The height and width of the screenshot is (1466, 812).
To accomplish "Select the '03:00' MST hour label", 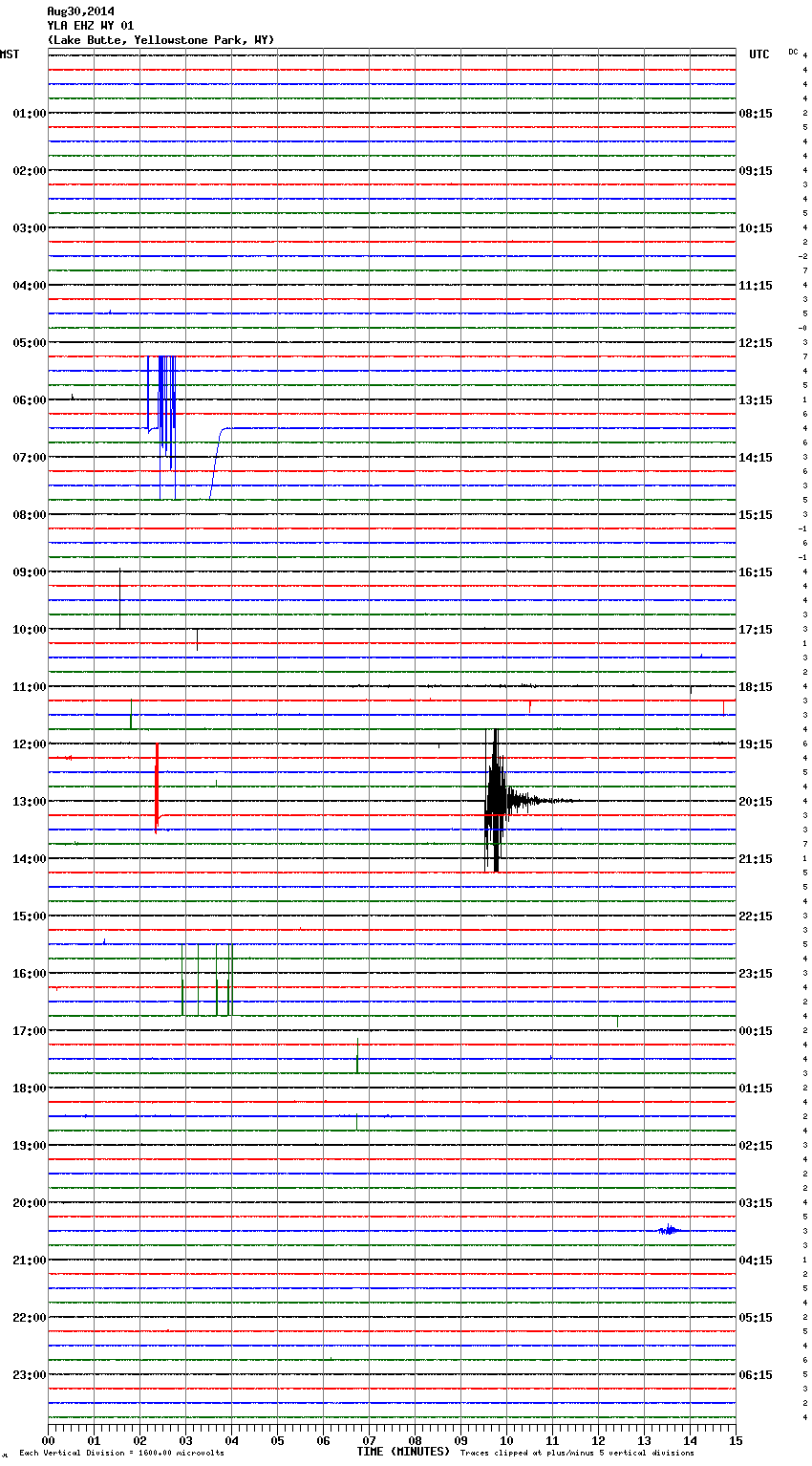I will pyautogui.click(x=29, y=228).
